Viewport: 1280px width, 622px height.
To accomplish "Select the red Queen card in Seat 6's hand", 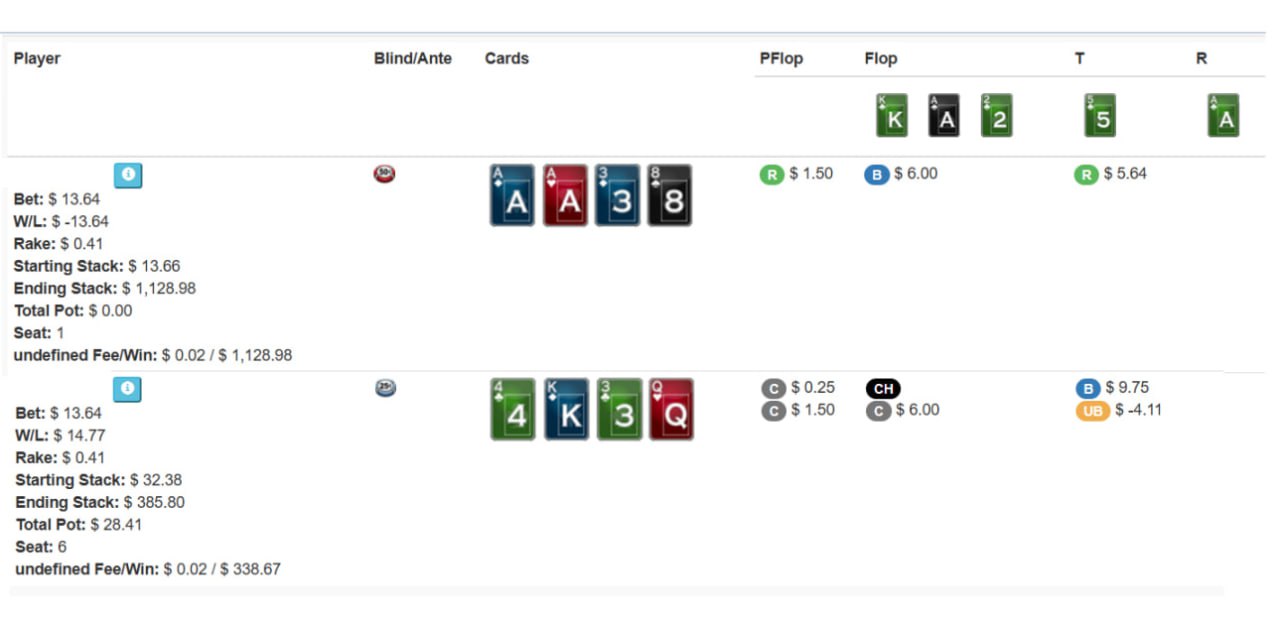I will pyautogui.click(x=671, y=409).
